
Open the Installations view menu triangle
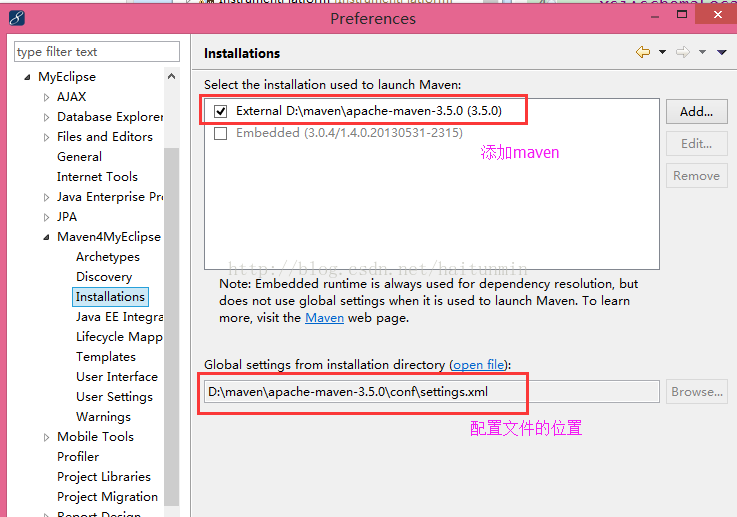click(x=721, y=52)
